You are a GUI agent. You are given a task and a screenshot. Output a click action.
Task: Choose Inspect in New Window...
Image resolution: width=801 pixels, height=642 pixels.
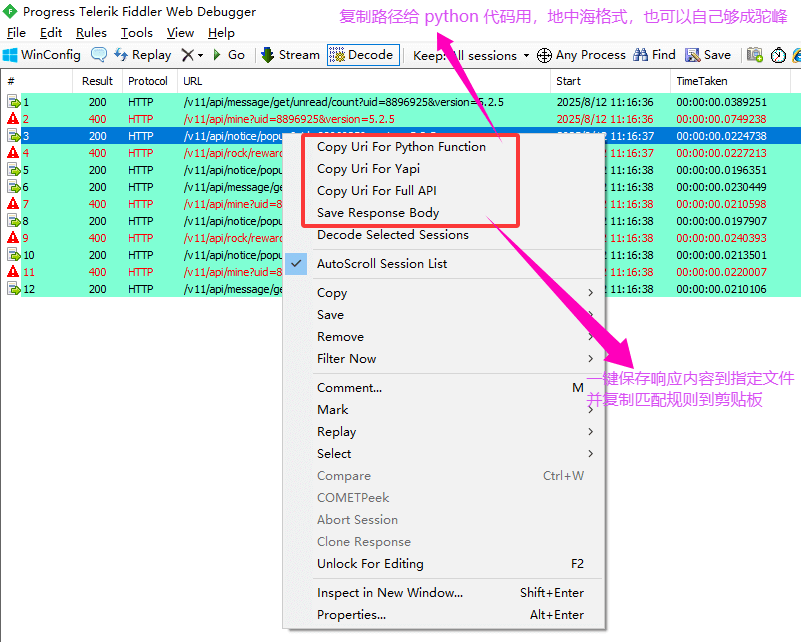390,592
